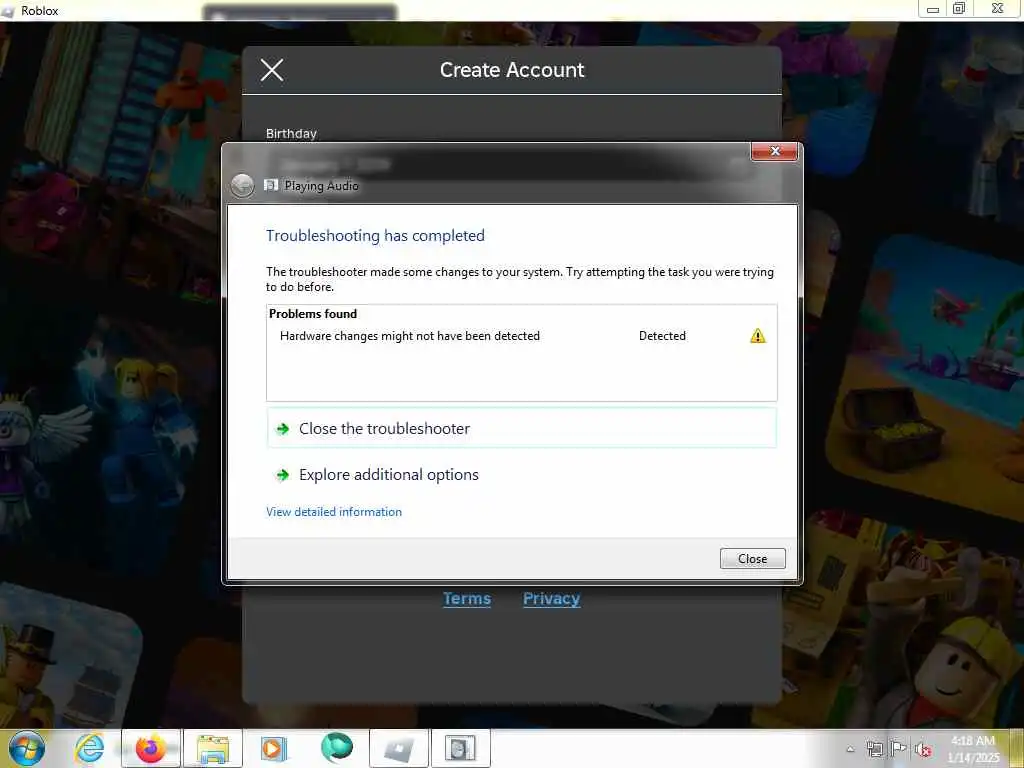Close the Create Account panel with X
Image resolution: width=1024 pixels, height=768 pixels.
[x=272, y=70]
